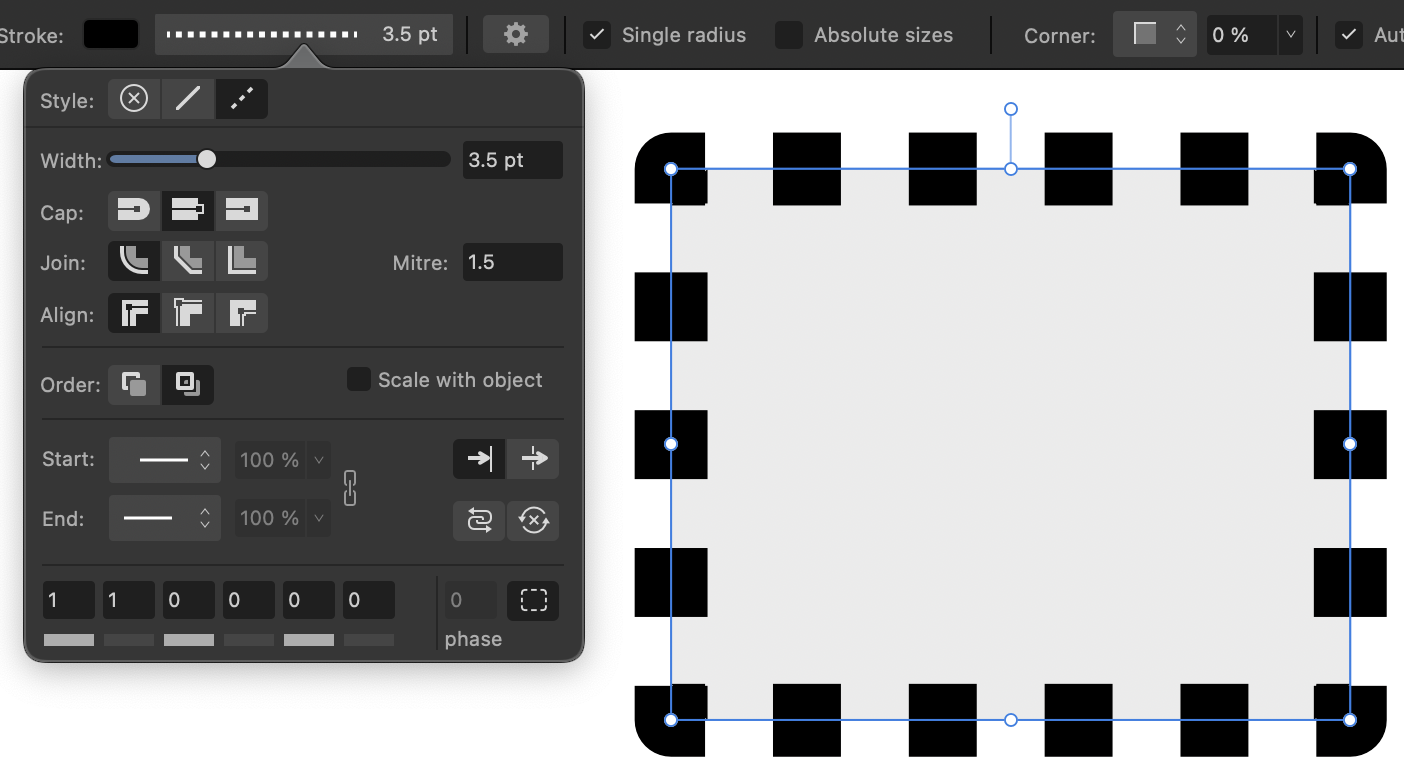This screenshot has width=1404, height=774.
Task: Toggle the link between start and end percentages
Action: [x=350, y=488]
